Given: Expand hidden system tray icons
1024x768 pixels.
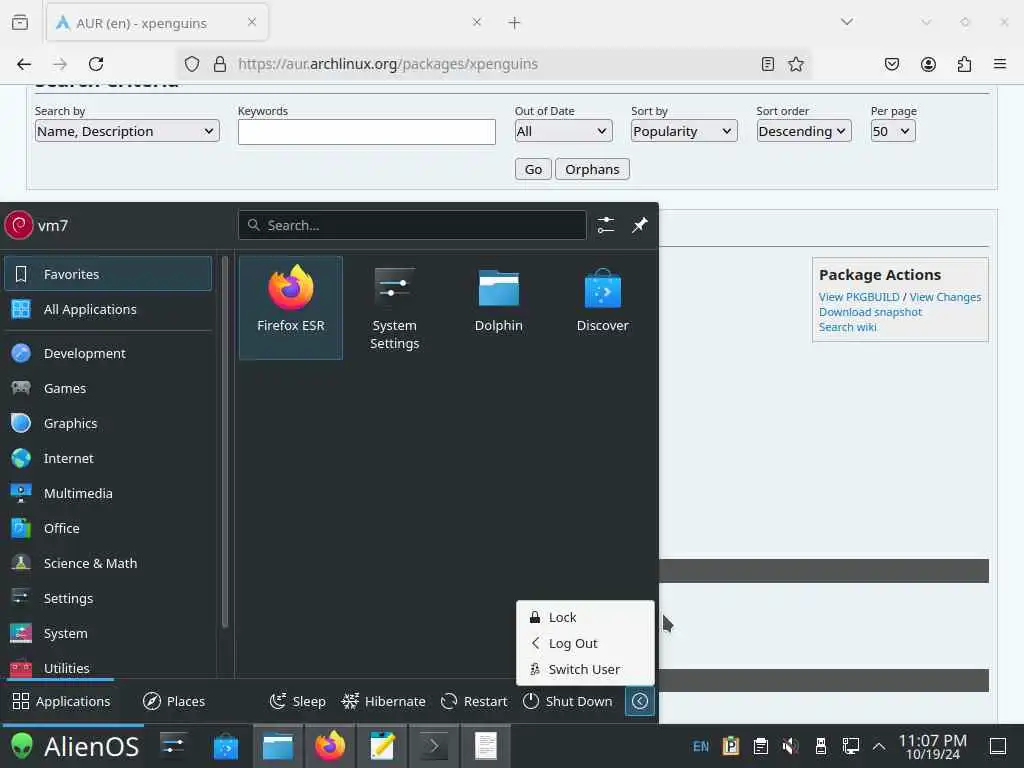Looking at the screenshot, I should point(879,746).
